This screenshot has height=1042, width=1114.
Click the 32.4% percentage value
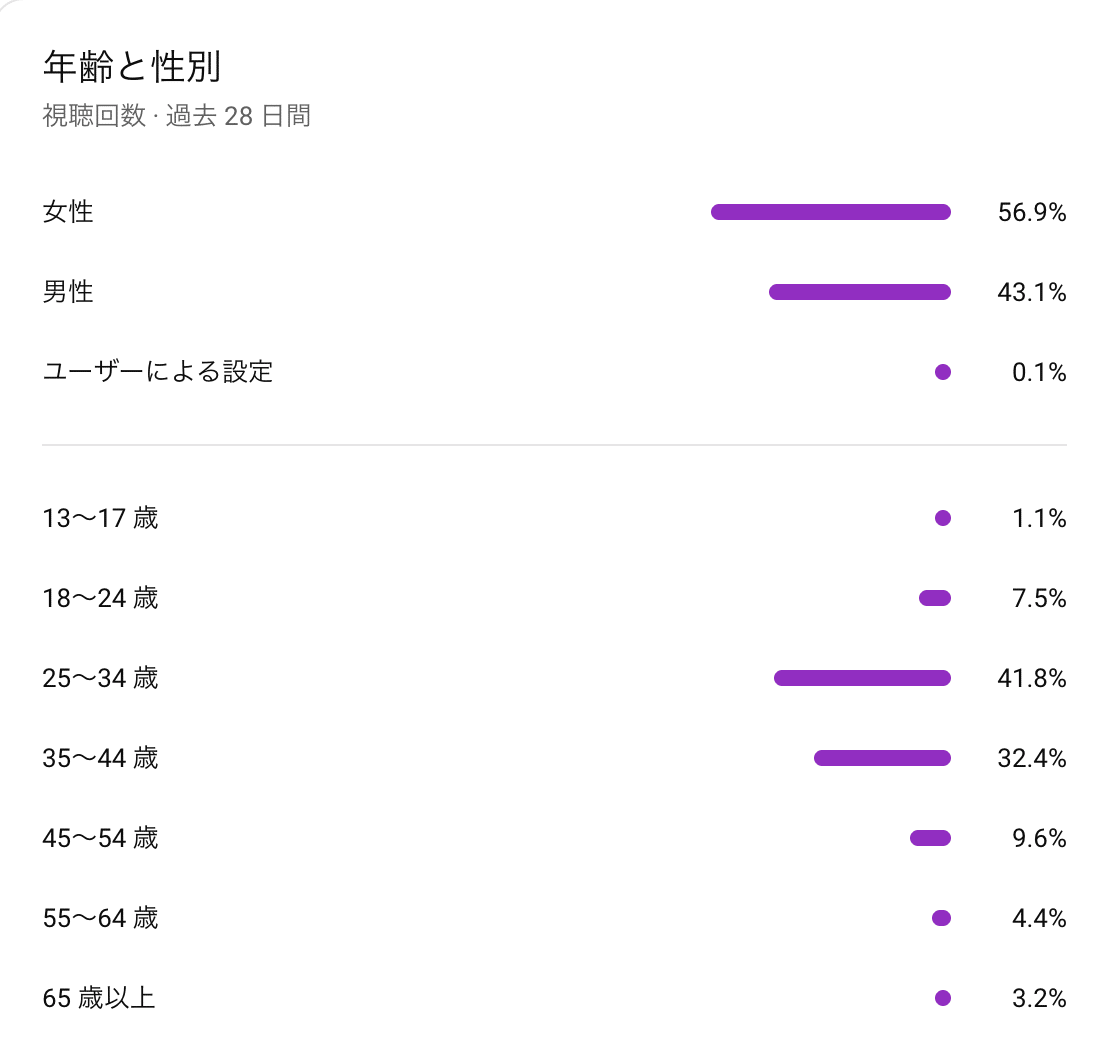coord(1031,758)
